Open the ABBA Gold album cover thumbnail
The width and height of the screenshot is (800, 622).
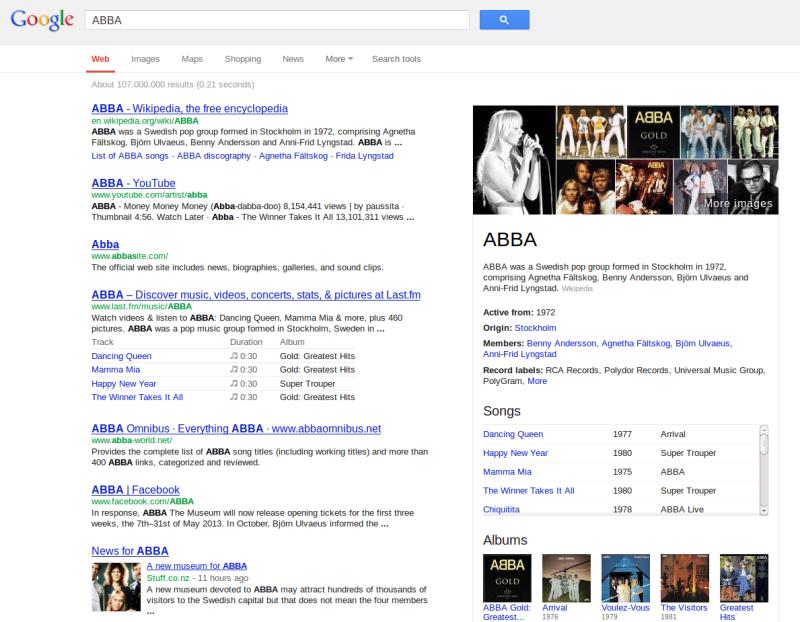(507, 578)
